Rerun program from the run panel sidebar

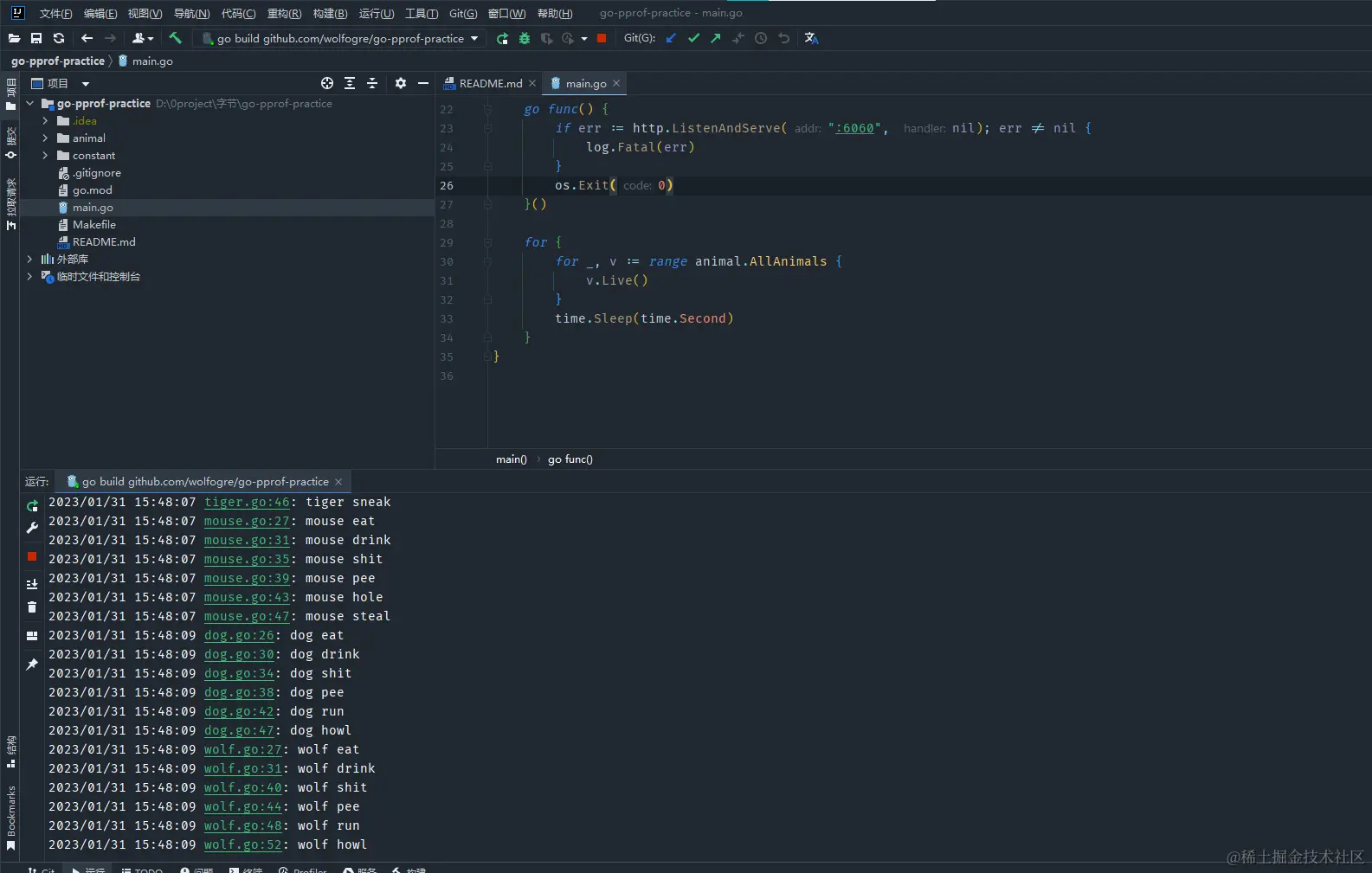(x=32, y=506)
